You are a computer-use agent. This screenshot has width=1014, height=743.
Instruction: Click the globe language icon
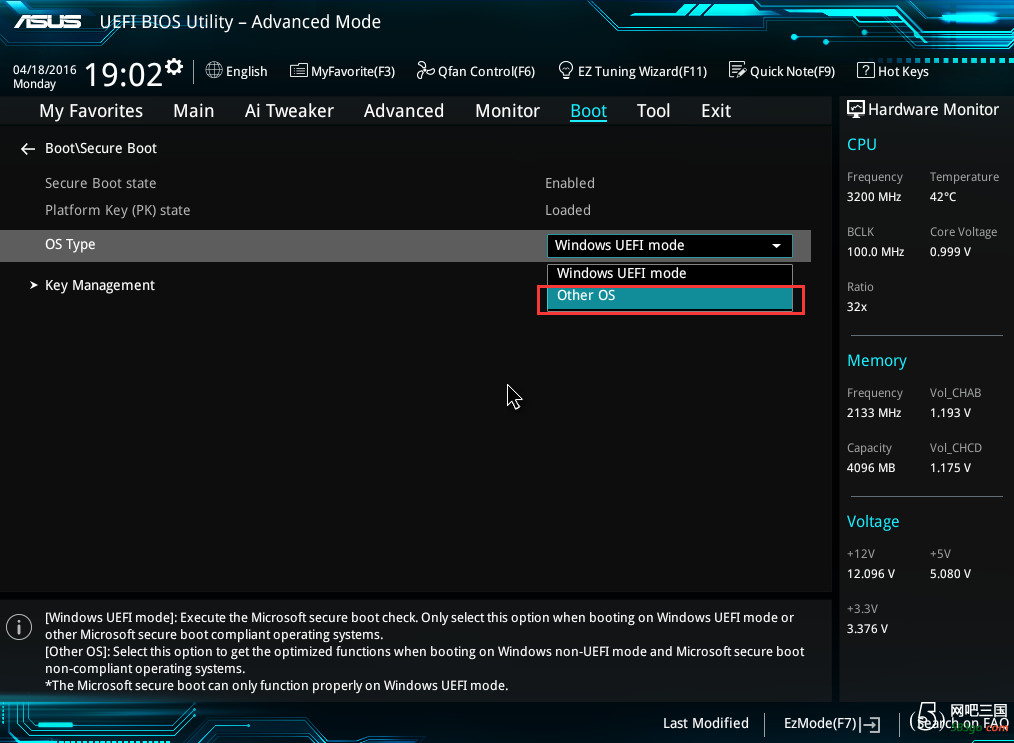213,70
